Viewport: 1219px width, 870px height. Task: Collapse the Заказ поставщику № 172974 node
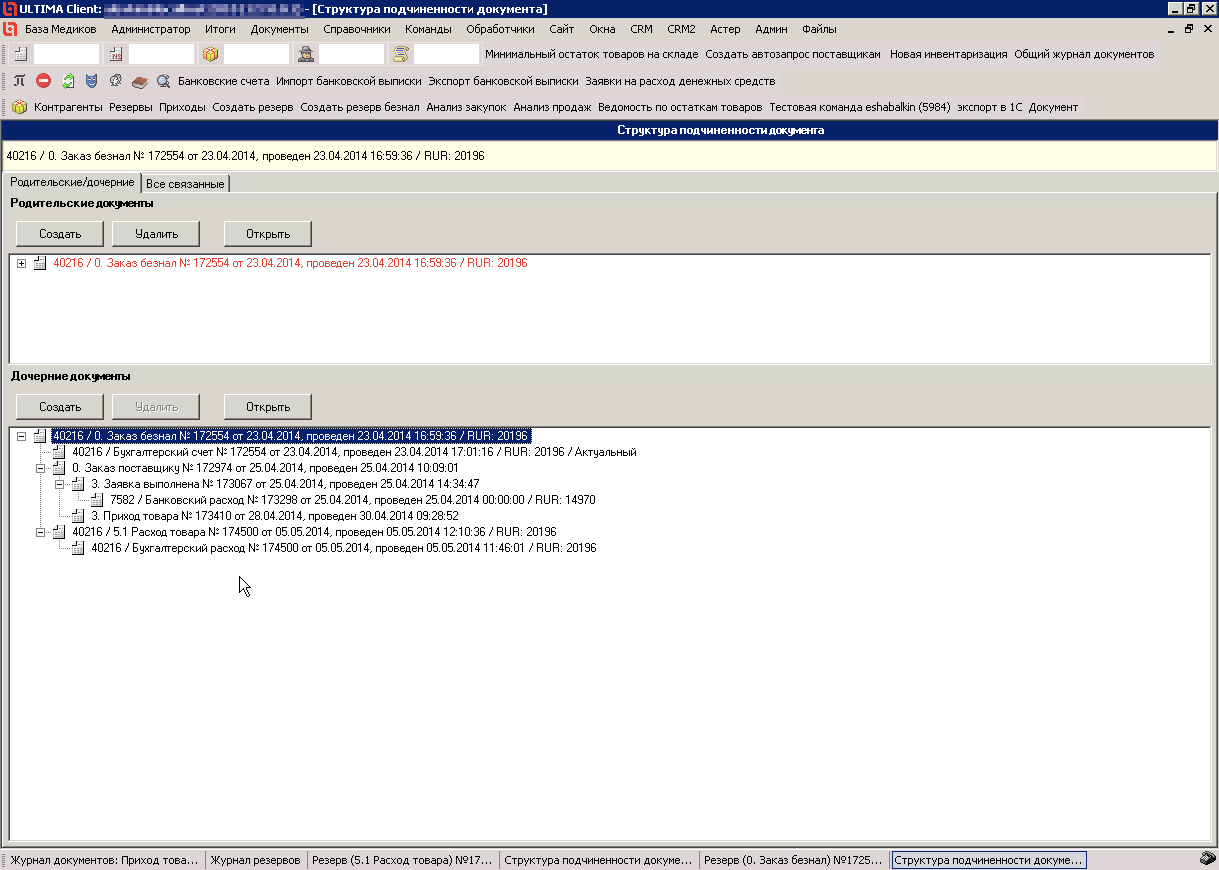click(x=41, y=468)
